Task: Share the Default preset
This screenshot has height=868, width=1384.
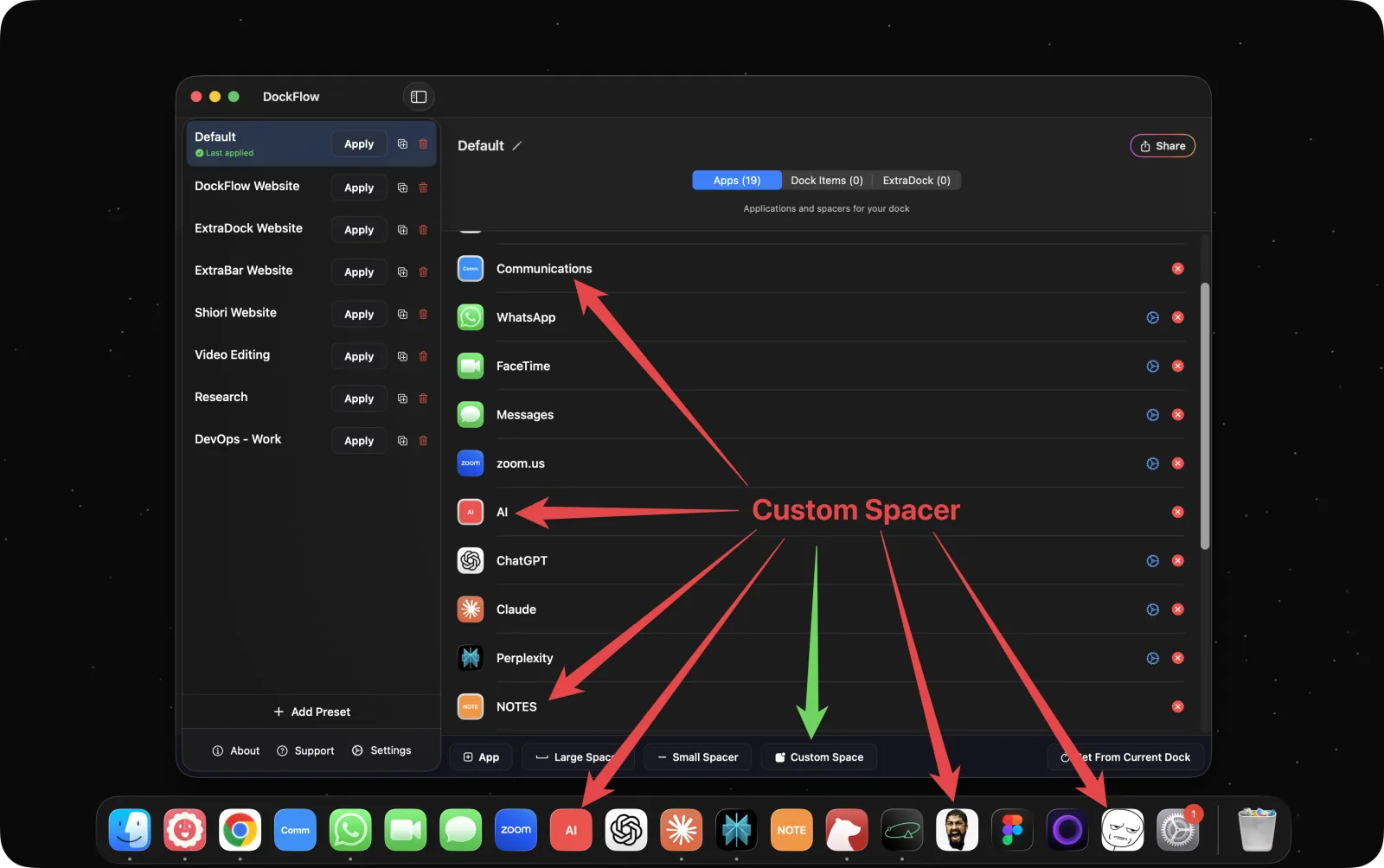Action: [1163, 146]
